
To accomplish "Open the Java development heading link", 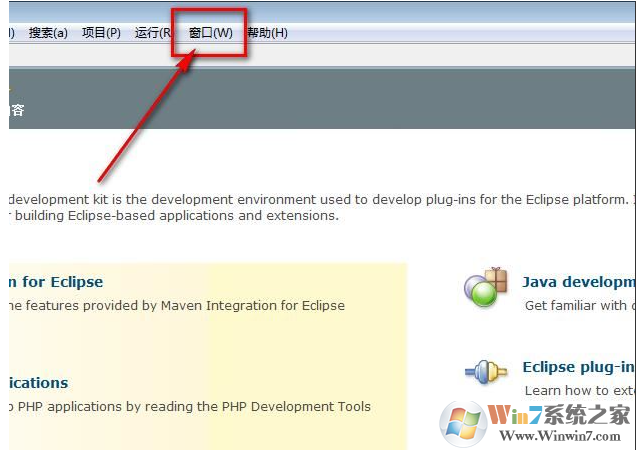I will click(578, 282).
